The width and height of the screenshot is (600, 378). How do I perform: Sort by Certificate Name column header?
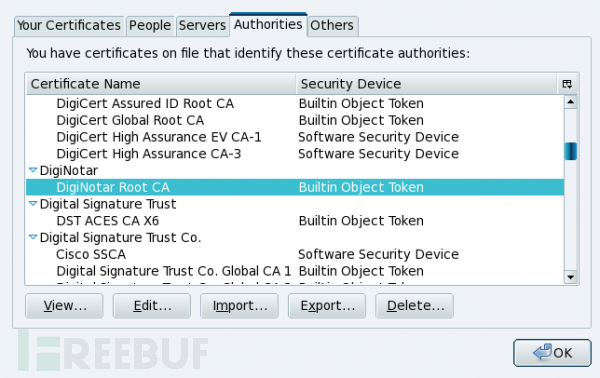(161, 84)
